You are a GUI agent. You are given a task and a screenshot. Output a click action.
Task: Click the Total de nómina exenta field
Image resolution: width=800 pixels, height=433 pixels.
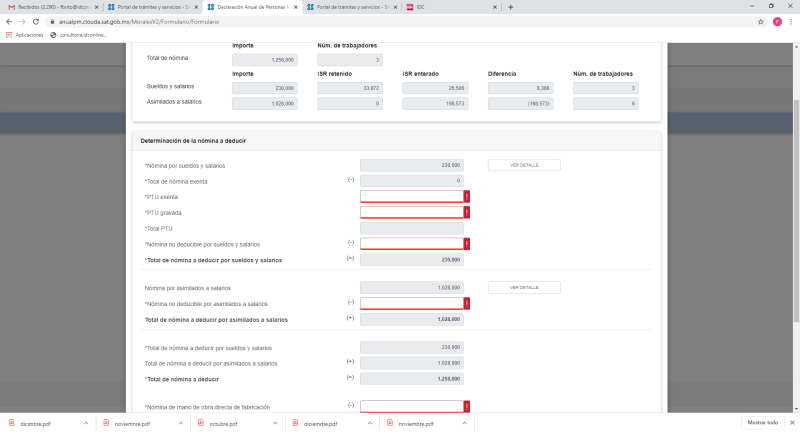tap(412, 181)
